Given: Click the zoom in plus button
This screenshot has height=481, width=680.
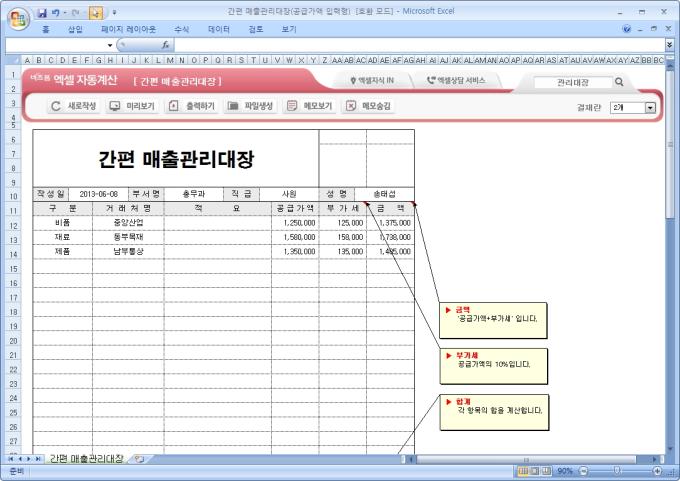Looking at the screenshot, I should coord(657,471).
